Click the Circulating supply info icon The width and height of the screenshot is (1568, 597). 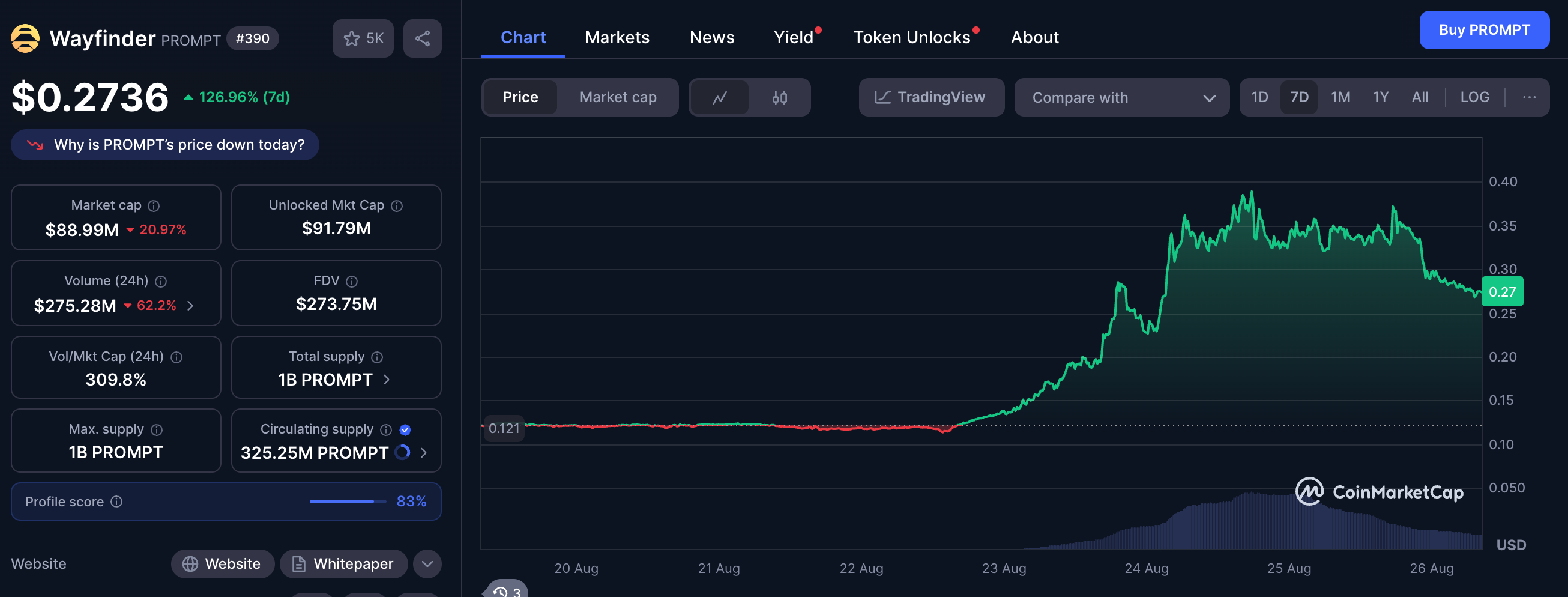(386, 430)
